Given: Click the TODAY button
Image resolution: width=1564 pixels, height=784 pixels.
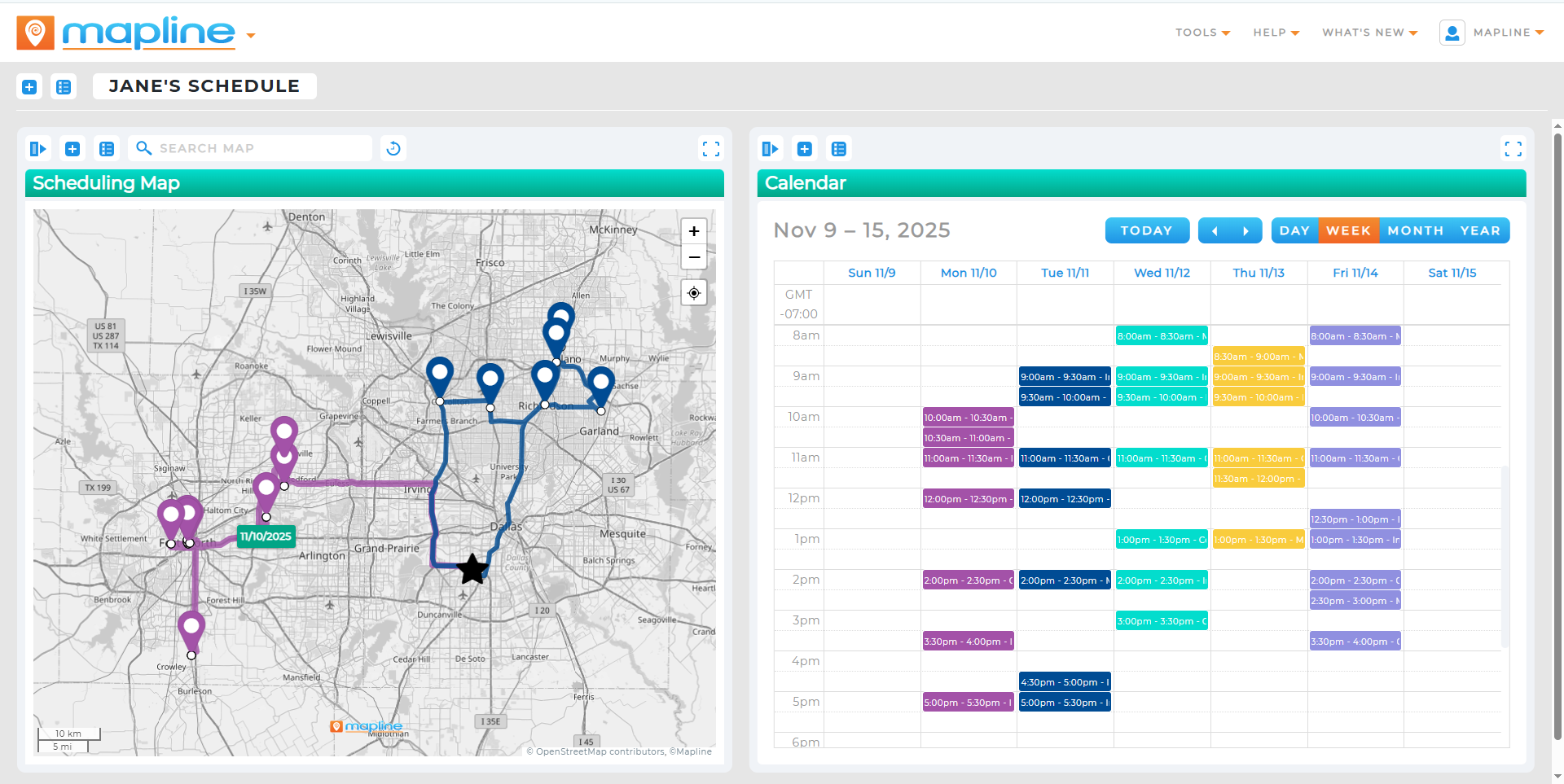Looking at the screenshot, I should click(1147, 230).
